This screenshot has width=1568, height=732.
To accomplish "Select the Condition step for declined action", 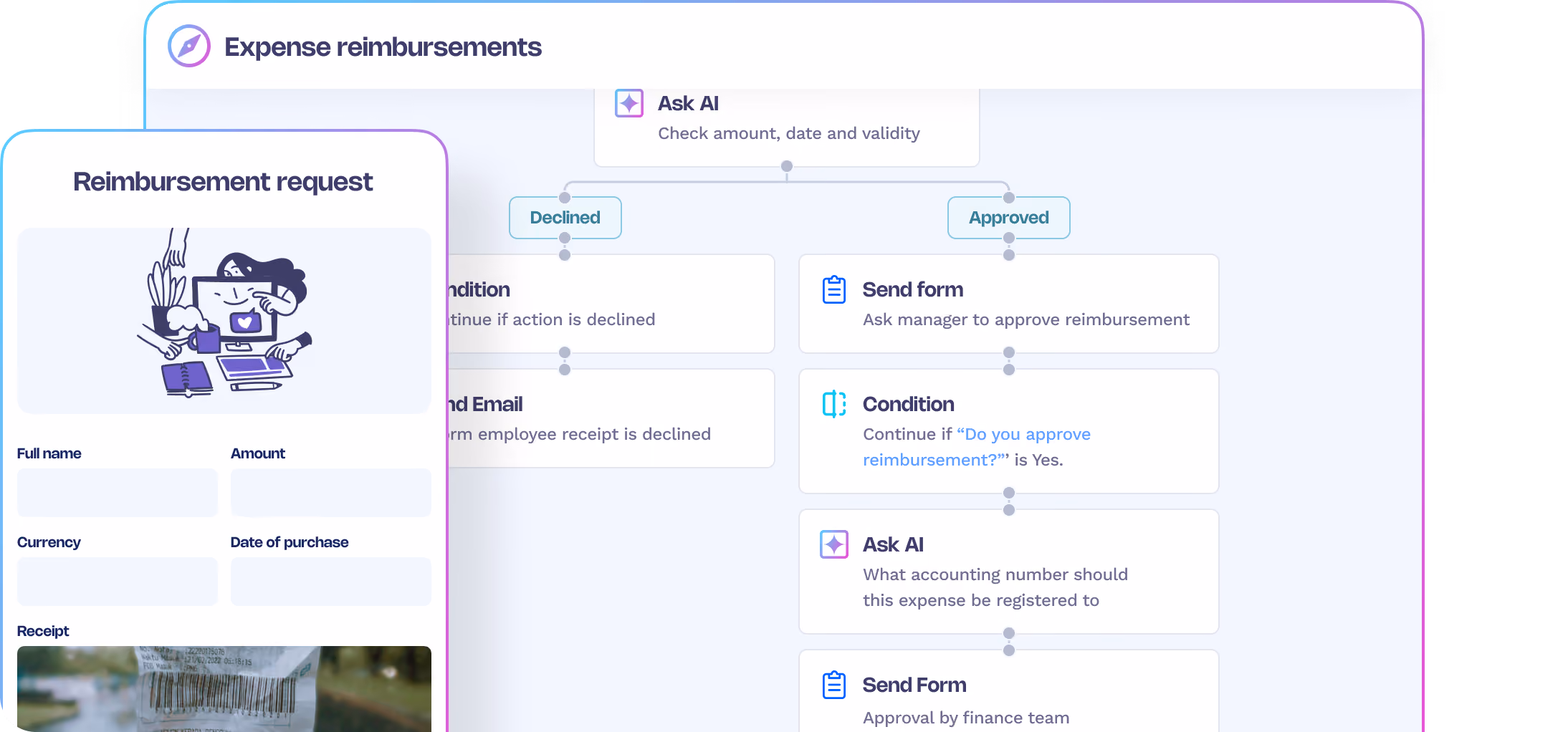I will pyautogui.click(x=611, y=304).
